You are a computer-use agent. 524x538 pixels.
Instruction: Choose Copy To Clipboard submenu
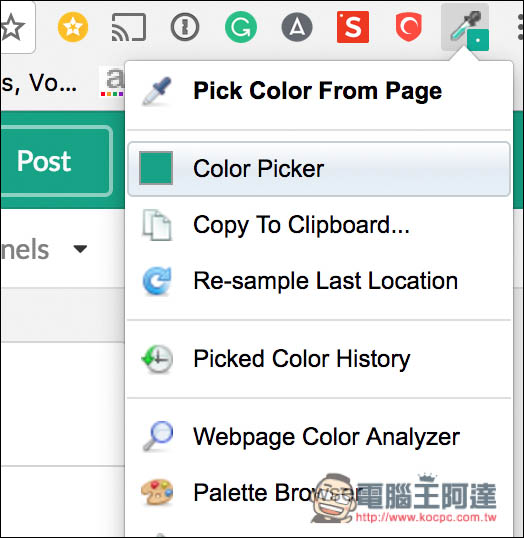pyautogui.click(x=319, y=225)
